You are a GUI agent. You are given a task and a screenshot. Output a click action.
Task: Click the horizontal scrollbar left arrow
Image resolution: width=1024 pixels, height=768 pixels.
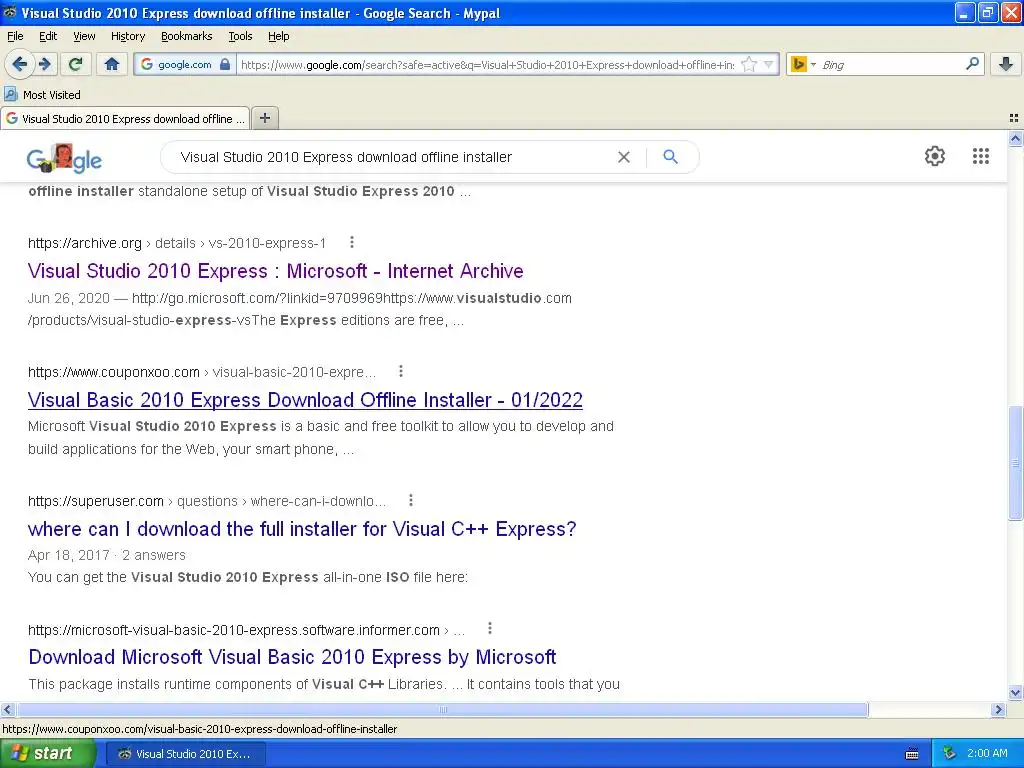click(x=7, y=709)
